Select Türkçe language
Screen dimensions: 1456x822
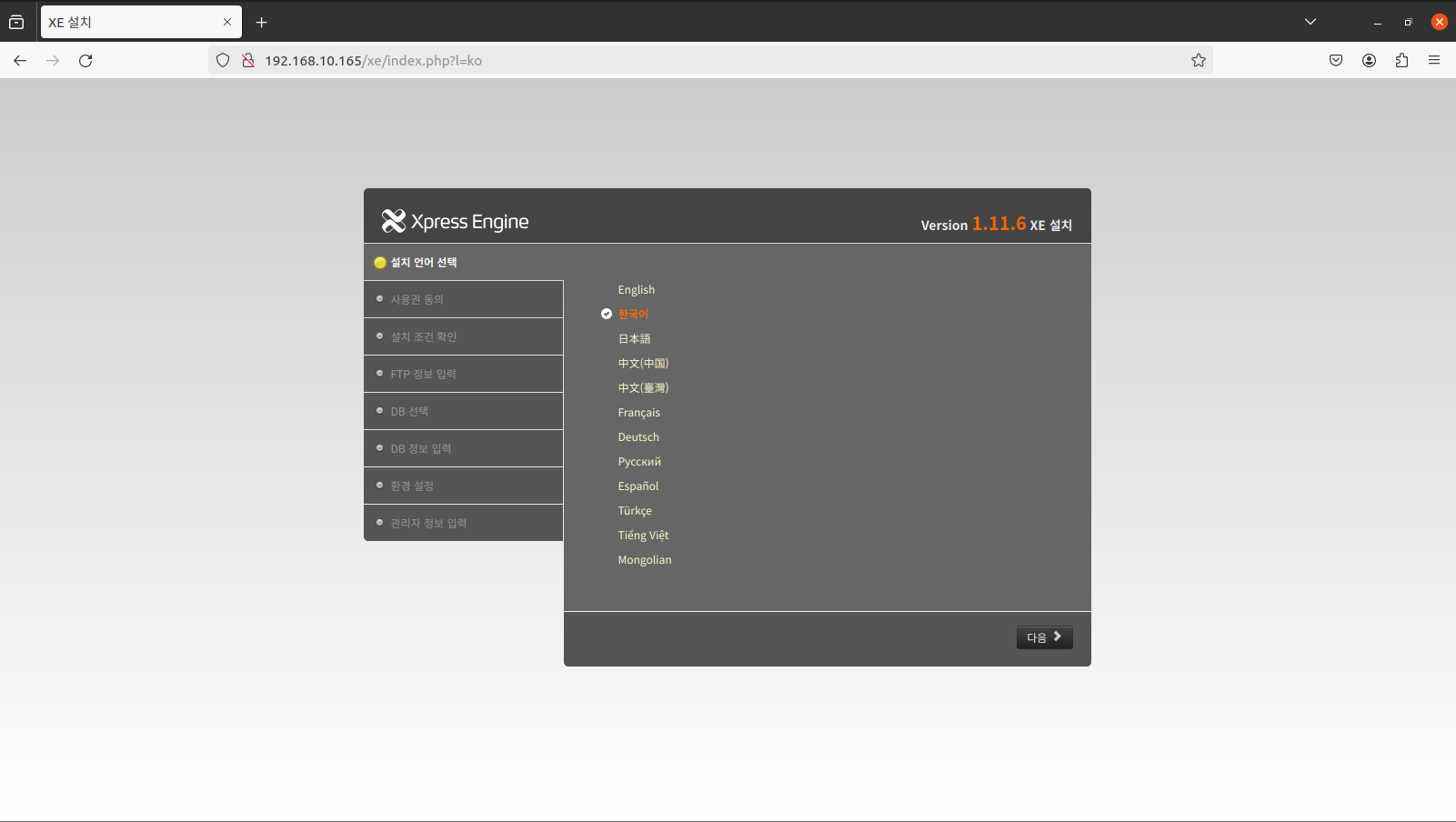635,511
